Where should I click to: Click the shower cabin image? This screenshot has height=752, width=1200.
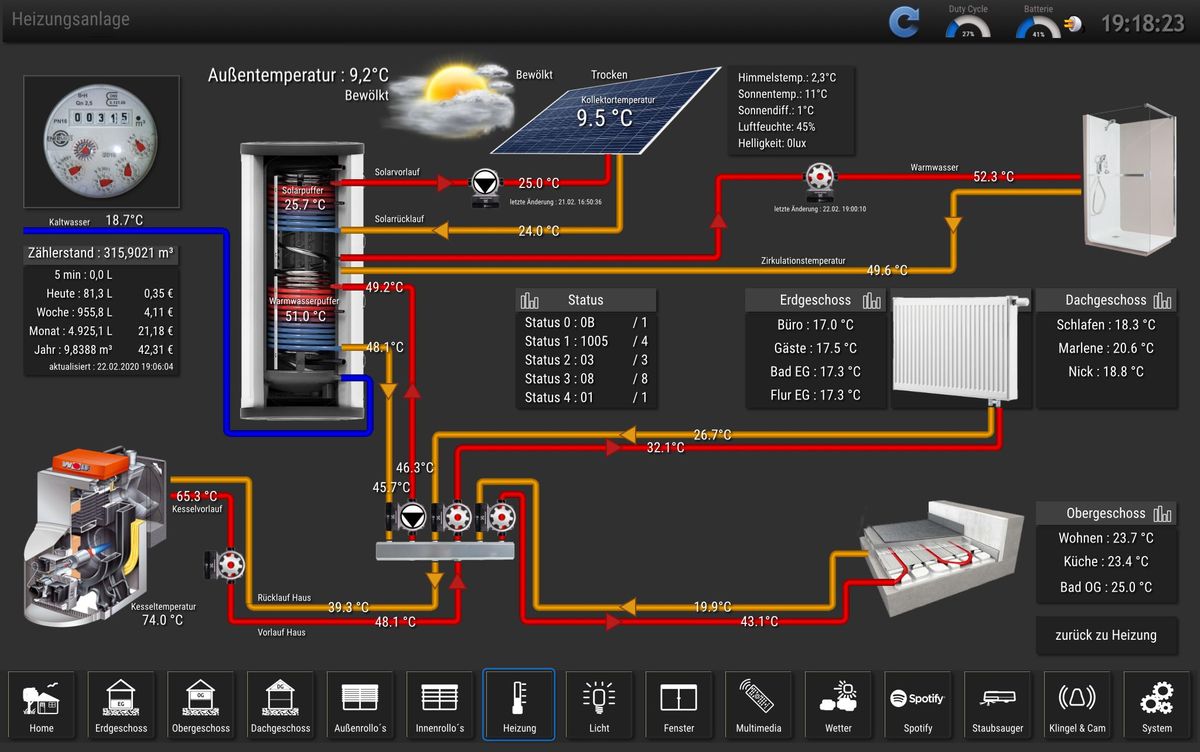[1131, 181]
